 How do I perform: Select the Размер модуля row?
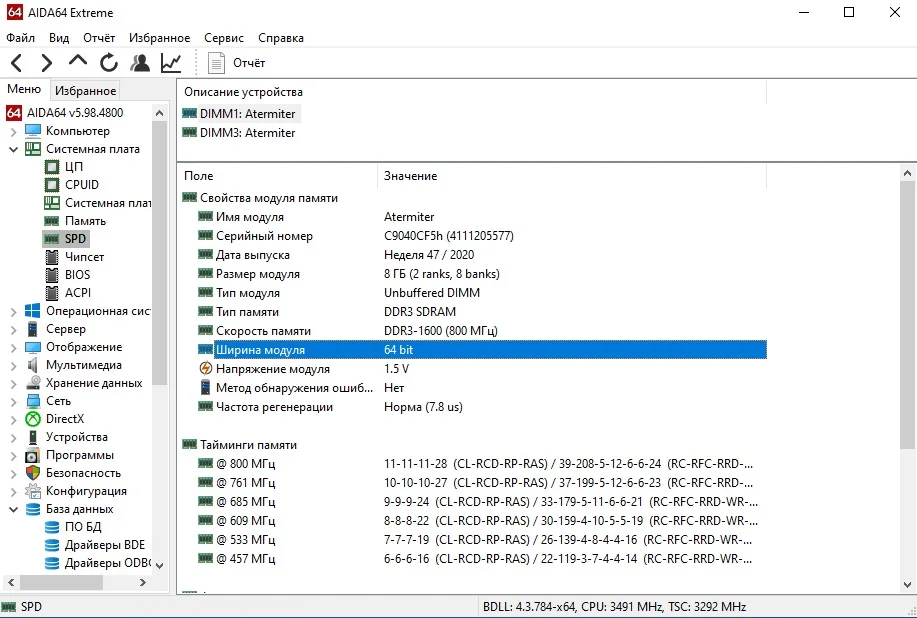482,274
